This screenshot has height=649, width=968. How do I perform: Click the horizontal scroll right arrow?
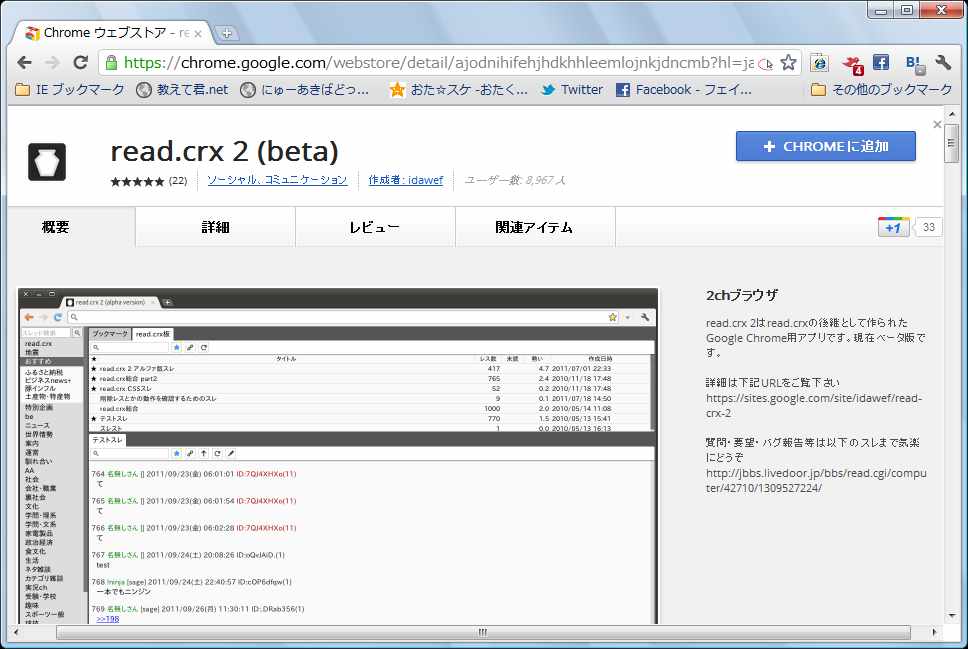pyautogui.click(x=934, y=632)
